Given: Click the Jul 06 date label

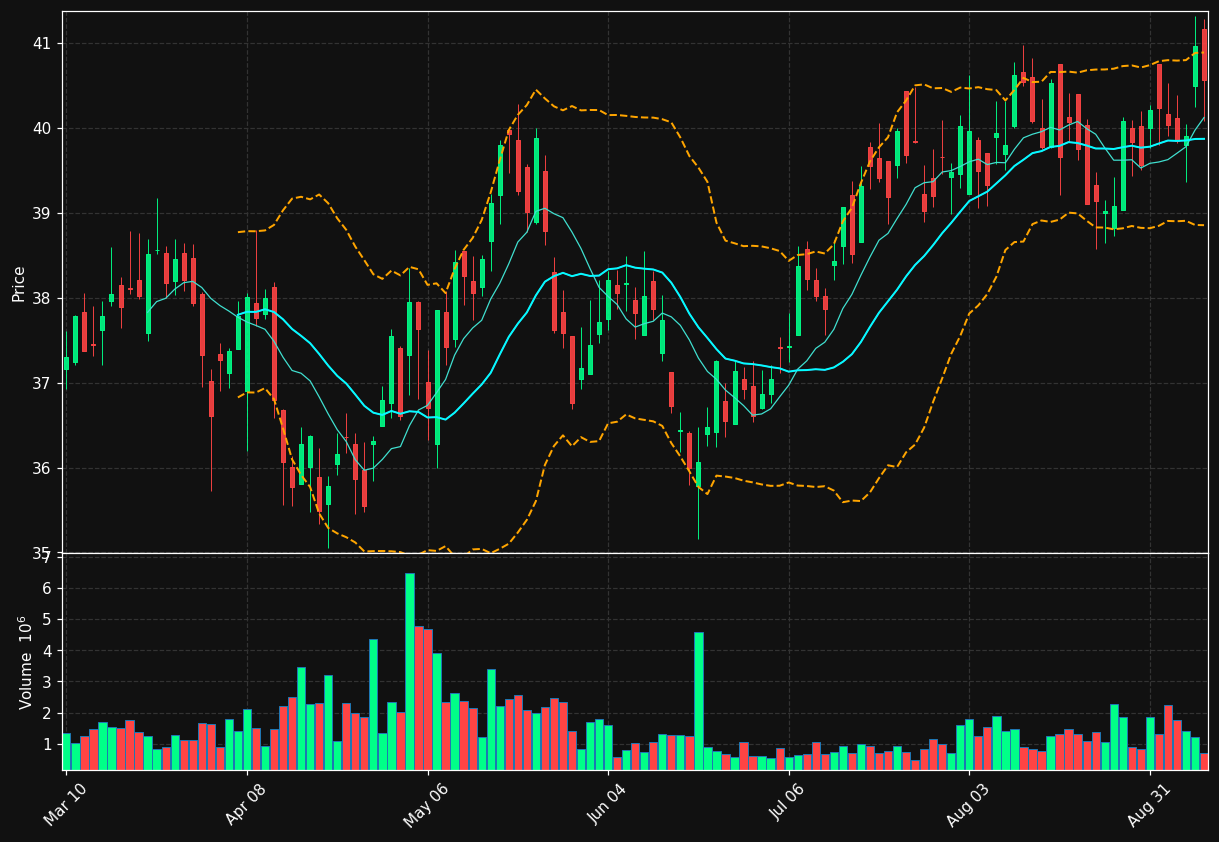Looking at the screenshot, I should click(788, 804).
